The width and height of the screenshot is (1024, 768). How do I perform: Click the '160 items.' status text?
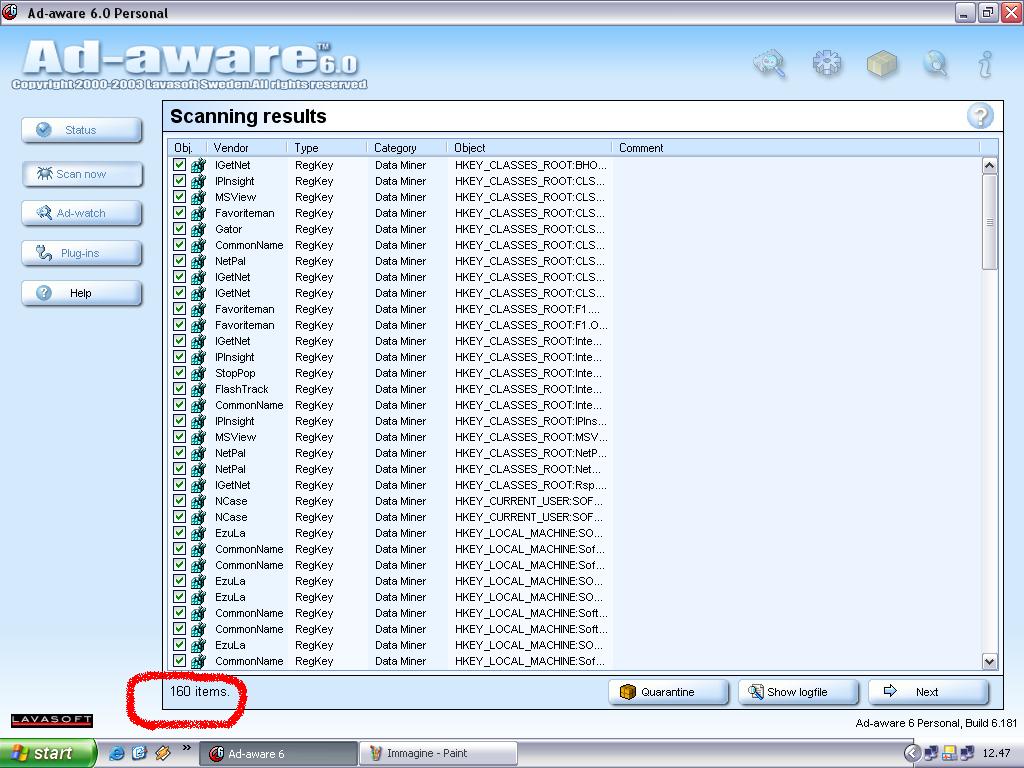tap(200, 691)
